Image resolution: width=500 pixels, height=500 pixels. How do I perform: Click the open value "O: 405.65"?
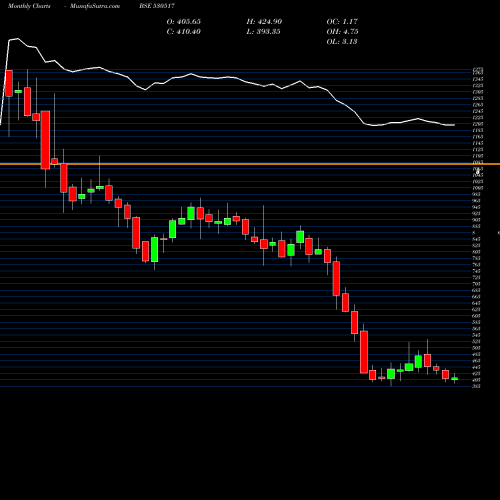184,22
